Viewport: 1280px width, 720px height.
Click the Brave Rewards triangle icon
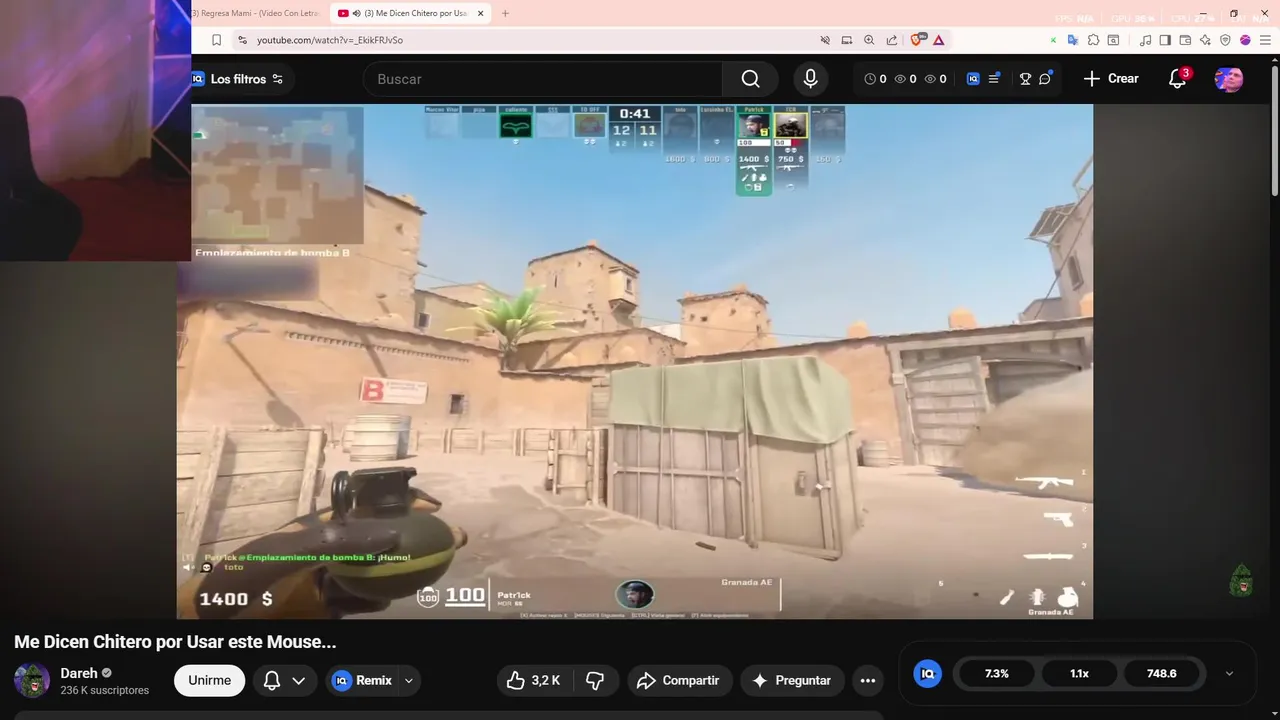click(x=938, y=40)
